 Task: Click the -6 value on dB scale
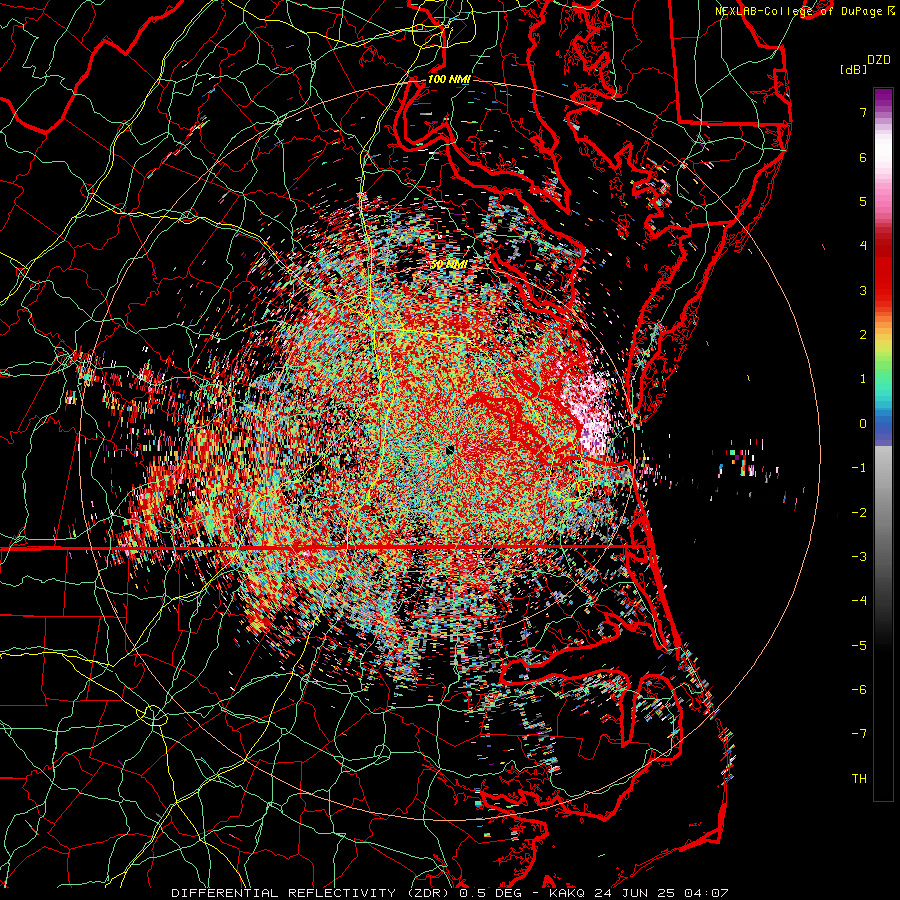tap(859, 690)
